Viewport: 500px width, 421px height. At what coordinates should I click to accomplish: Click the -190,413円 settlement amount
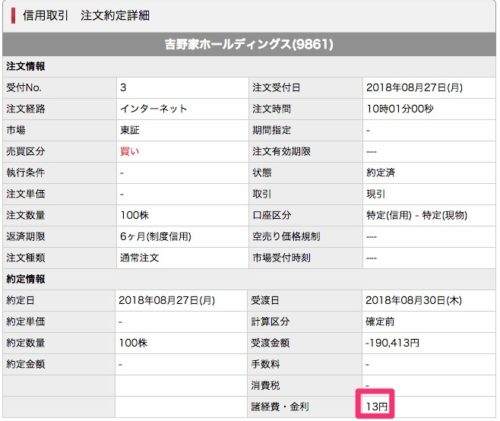click(x=392, y=343)
